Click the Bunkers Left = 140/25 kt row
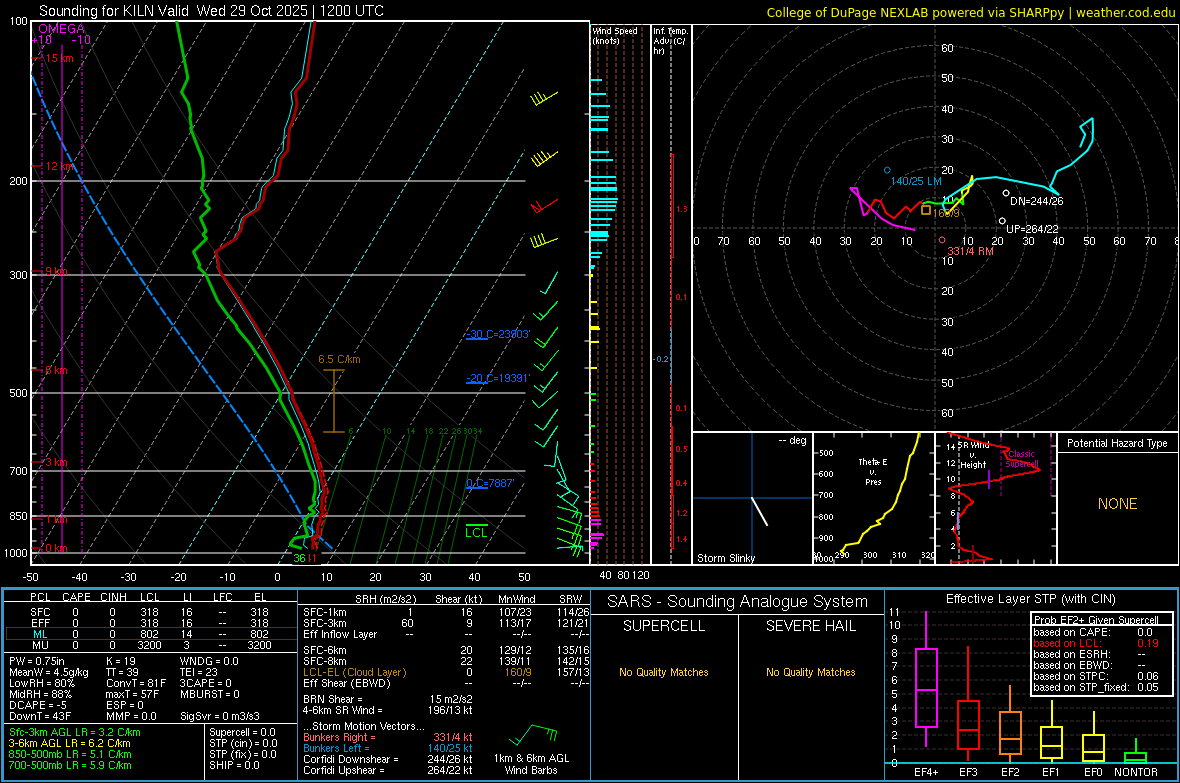The width and height of the screenshot is (1180, 783). tap(388, 748)
